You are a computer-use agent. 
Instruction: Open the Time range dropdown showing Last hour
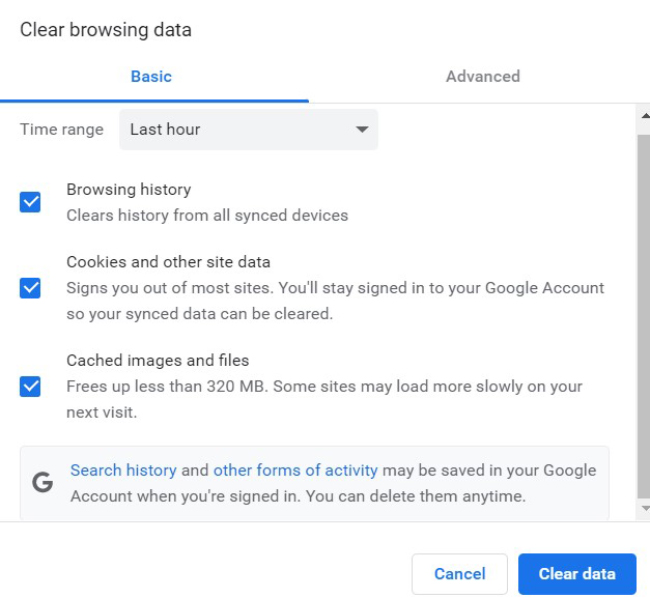click(x=248, y=129)
